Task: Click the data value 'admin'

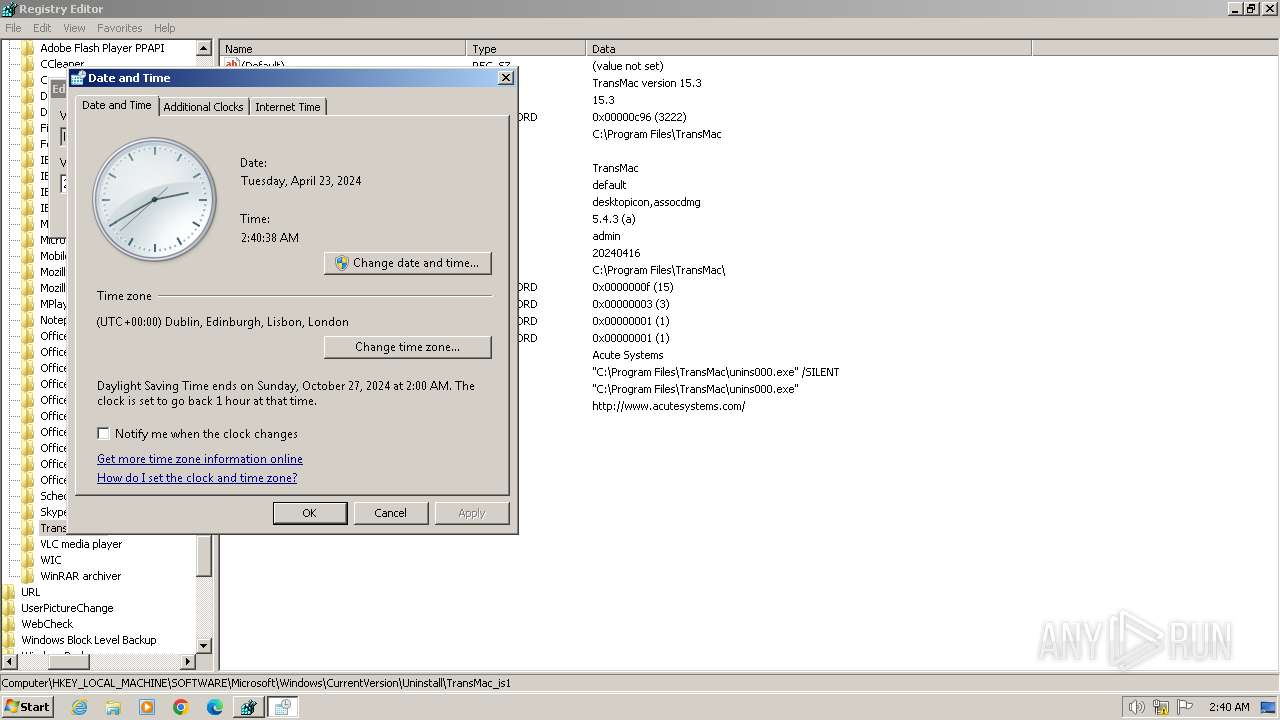Action: click(606, 236)
